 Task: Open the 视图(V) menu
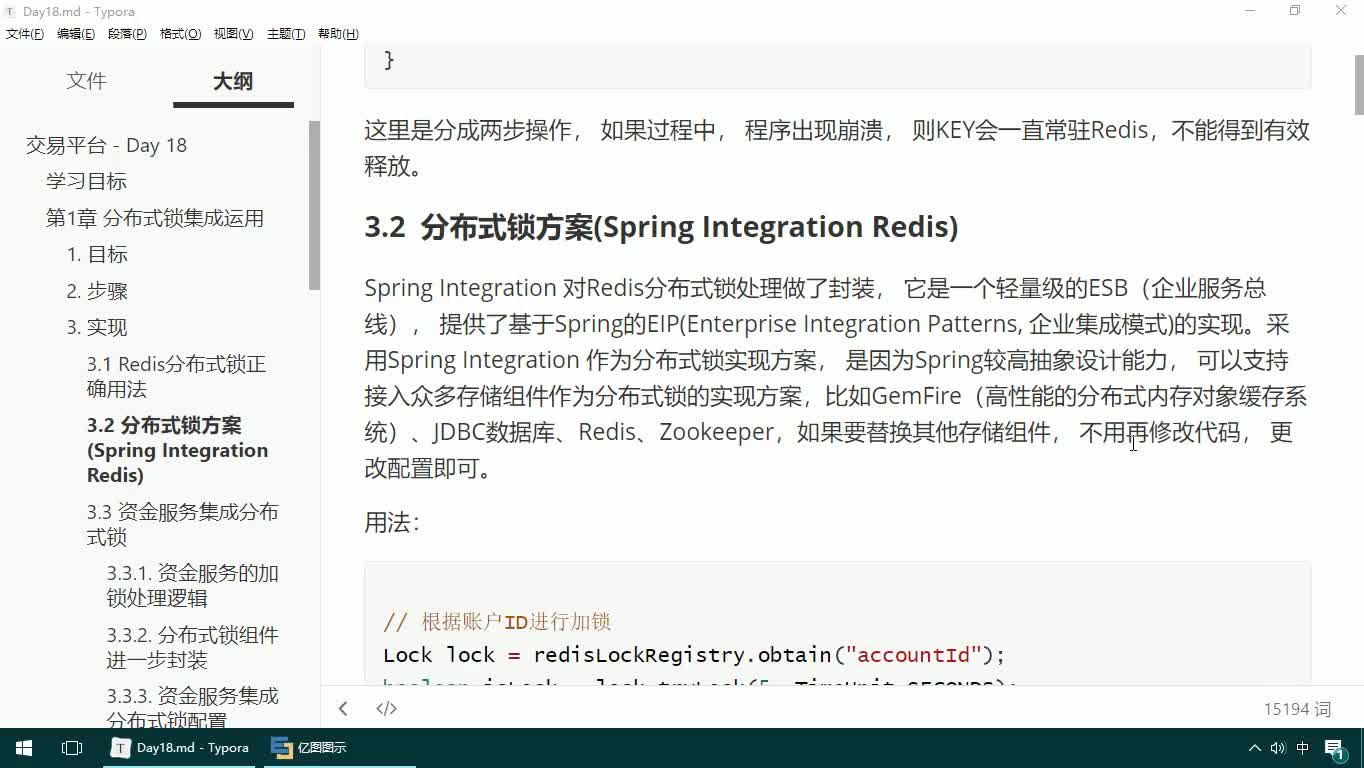(x=233, y=34)
